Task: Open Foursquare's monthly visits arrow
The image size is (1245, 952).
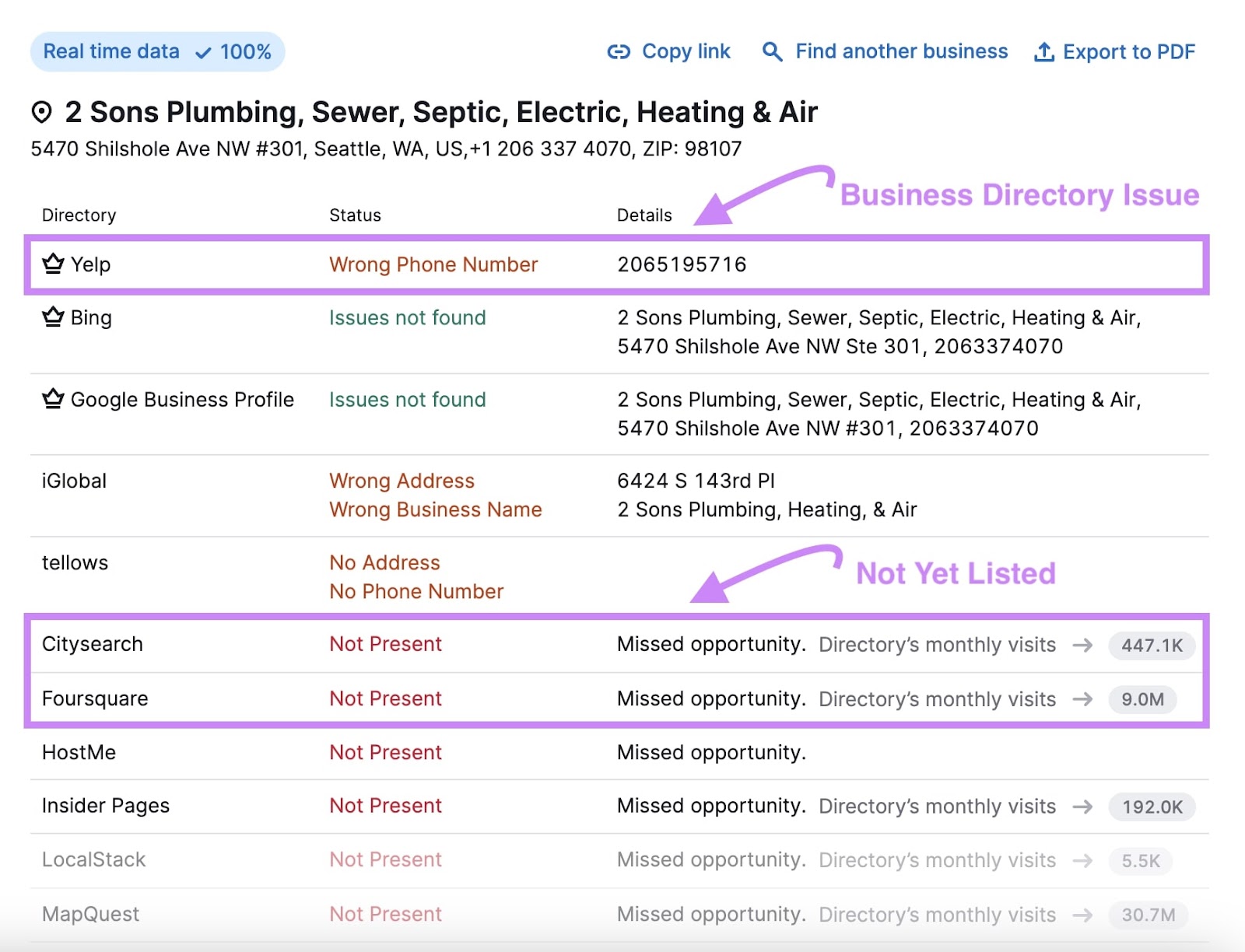Action: 1082,699
